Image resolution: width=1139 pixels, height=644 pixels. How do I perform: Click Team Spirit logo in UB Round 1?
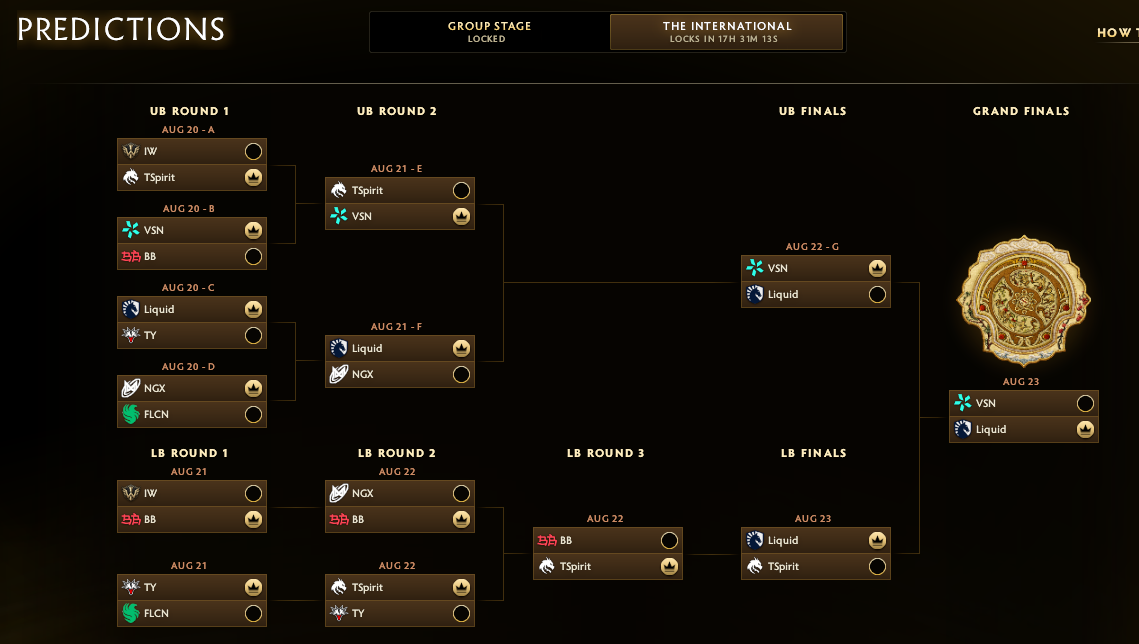click(x=131, y=177)
